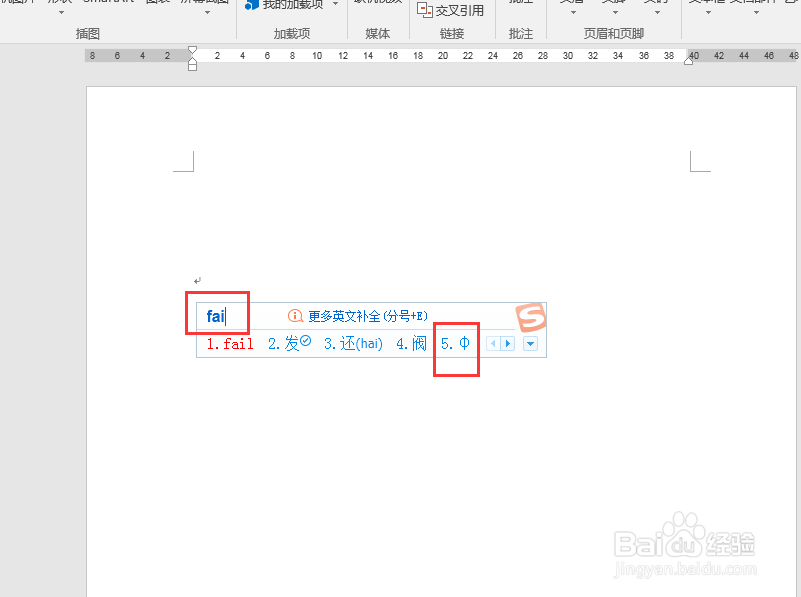Screen dimensions: 801x597
Task: Select candidate 5 'Φ' in the IME bar
Action: pyautogui.click(x=456, y=343)
